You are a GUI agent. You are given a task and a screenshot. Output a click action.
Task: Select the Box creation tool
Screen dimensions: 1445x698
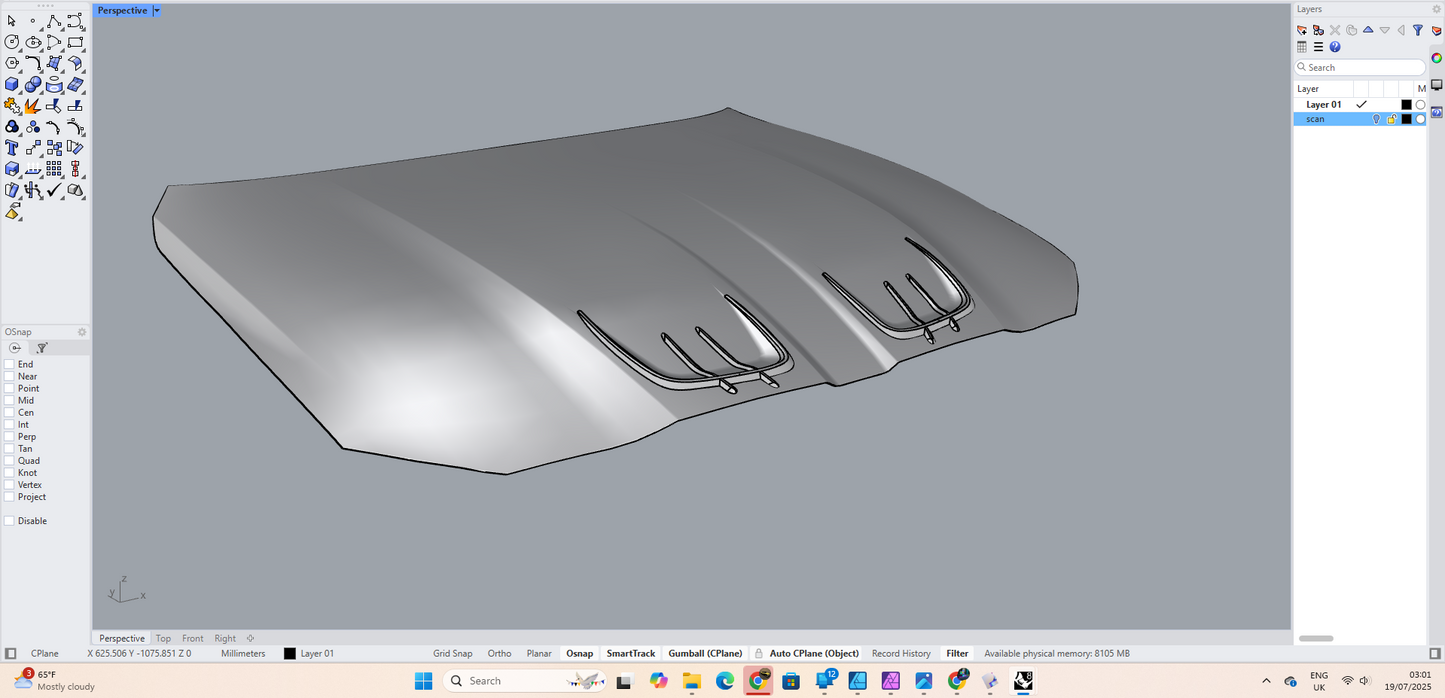[12, 84]
